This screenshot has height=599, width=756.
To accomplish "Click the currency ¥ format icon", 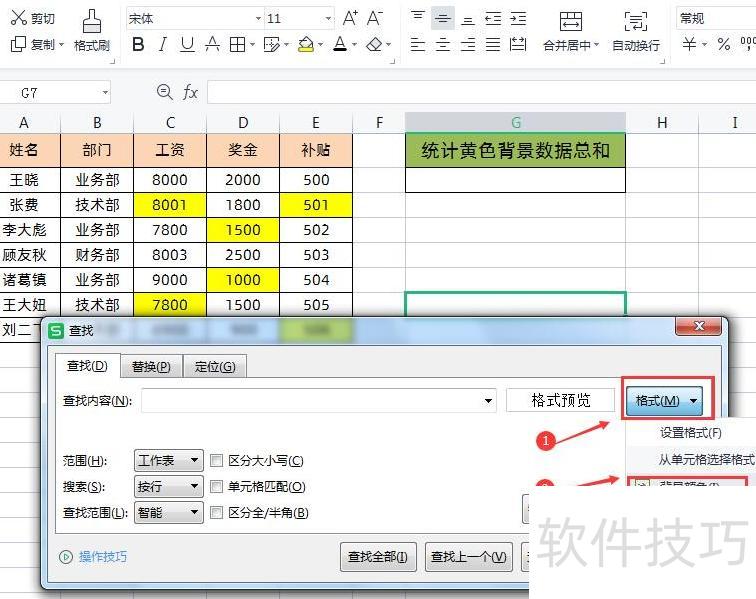I will tap(689, 44).
